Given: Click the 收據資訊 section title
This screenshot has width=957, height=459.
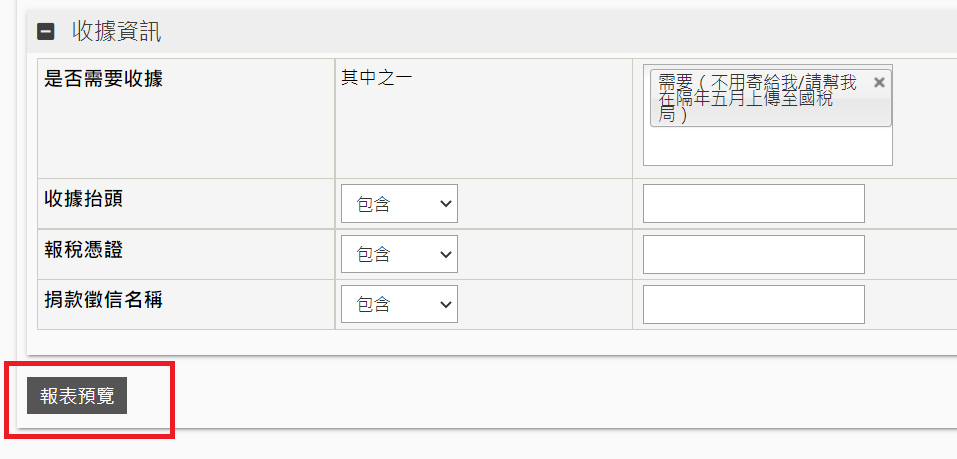Looking at the screenshot, I should coord(117,31).
